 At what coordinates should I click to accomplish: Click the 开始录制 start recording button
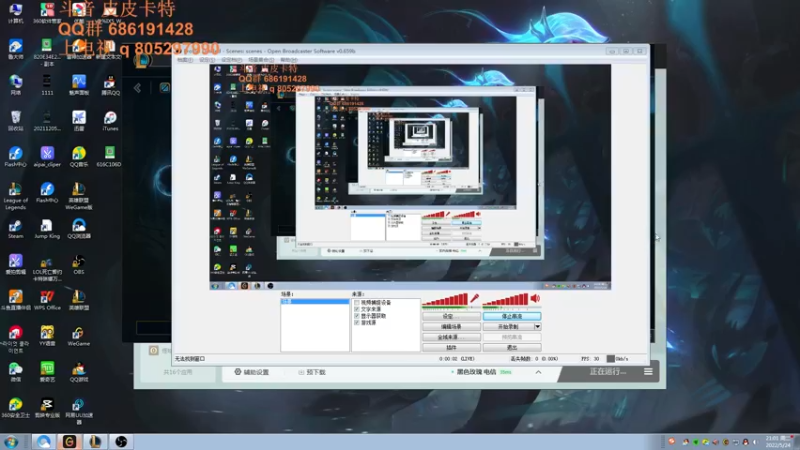tap(508, 327)
